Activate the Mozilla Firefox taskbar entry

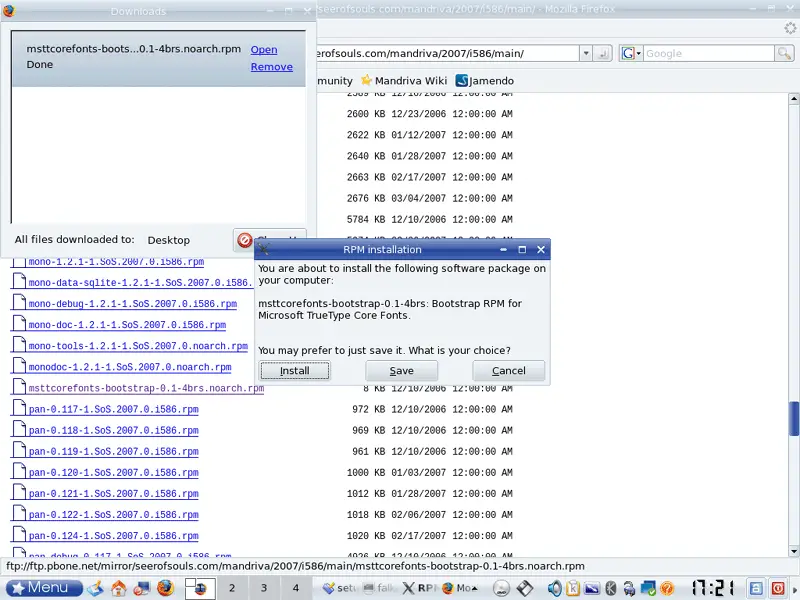coord(457,588)
